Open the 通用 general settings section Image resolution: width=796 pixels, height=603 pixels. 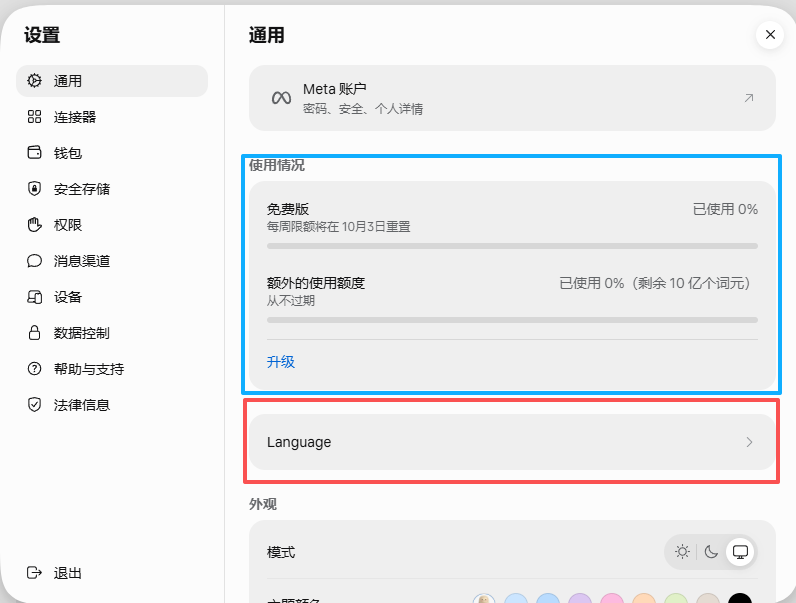pos(112,81)
